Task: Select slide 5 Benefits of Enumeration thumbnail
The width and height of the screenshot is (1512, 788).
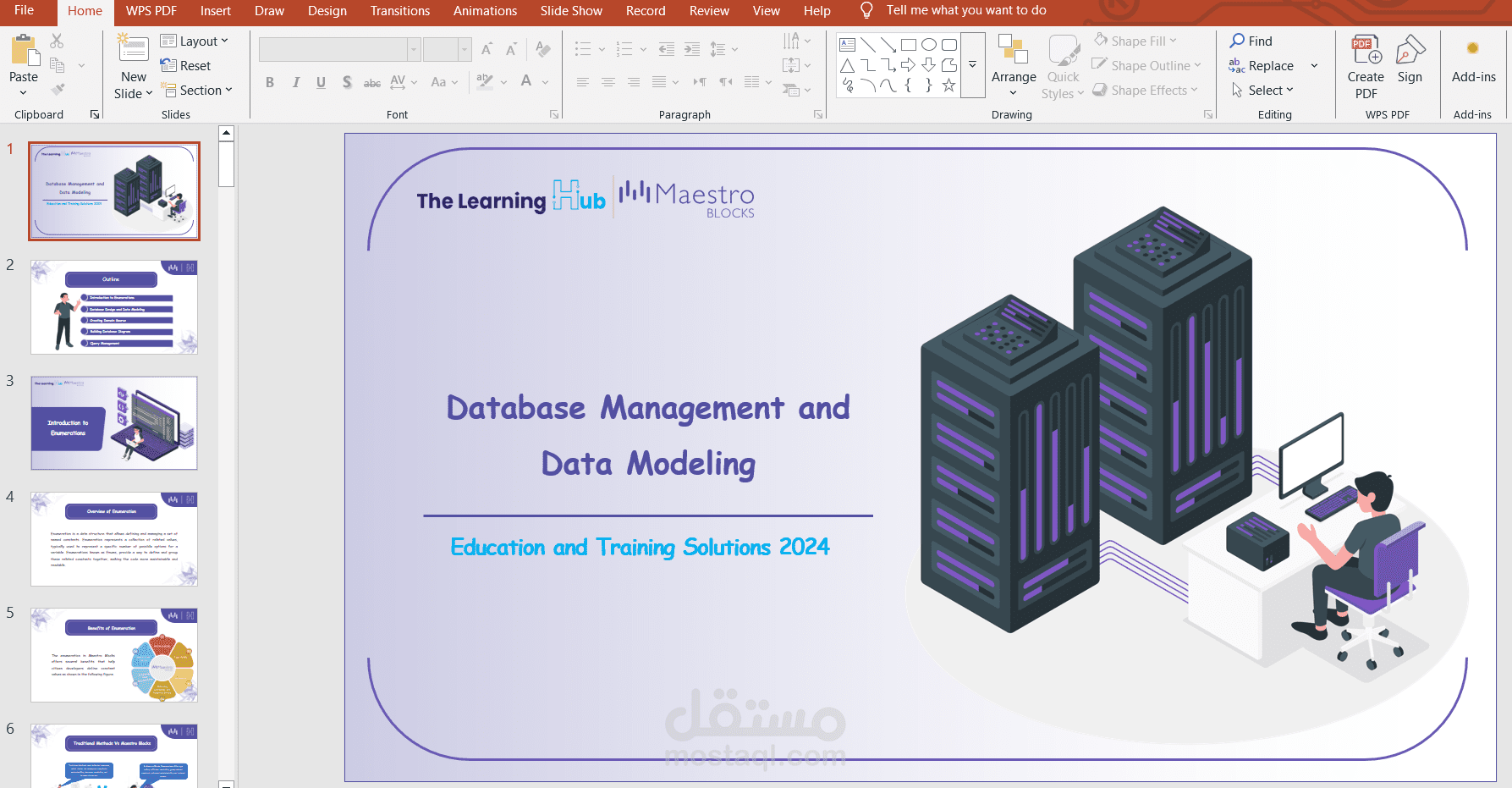Action: click(x=114, y=654)
